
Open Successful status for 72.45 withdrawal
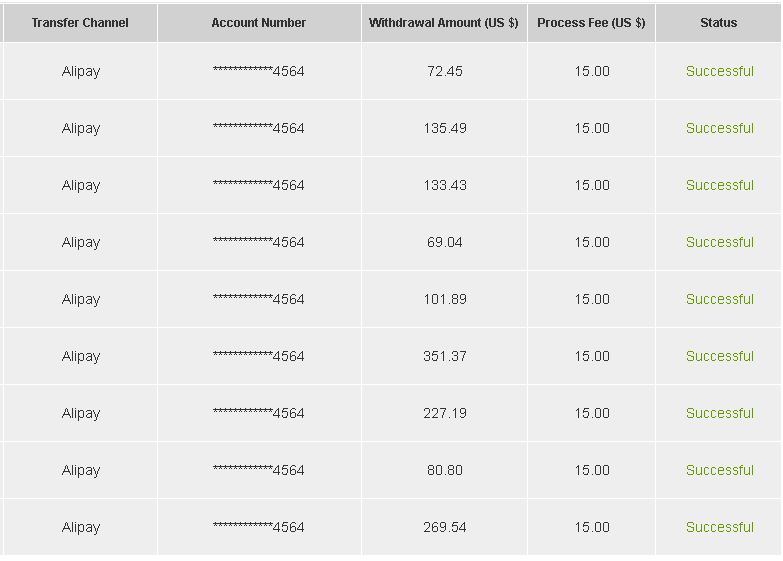(720, 71)
